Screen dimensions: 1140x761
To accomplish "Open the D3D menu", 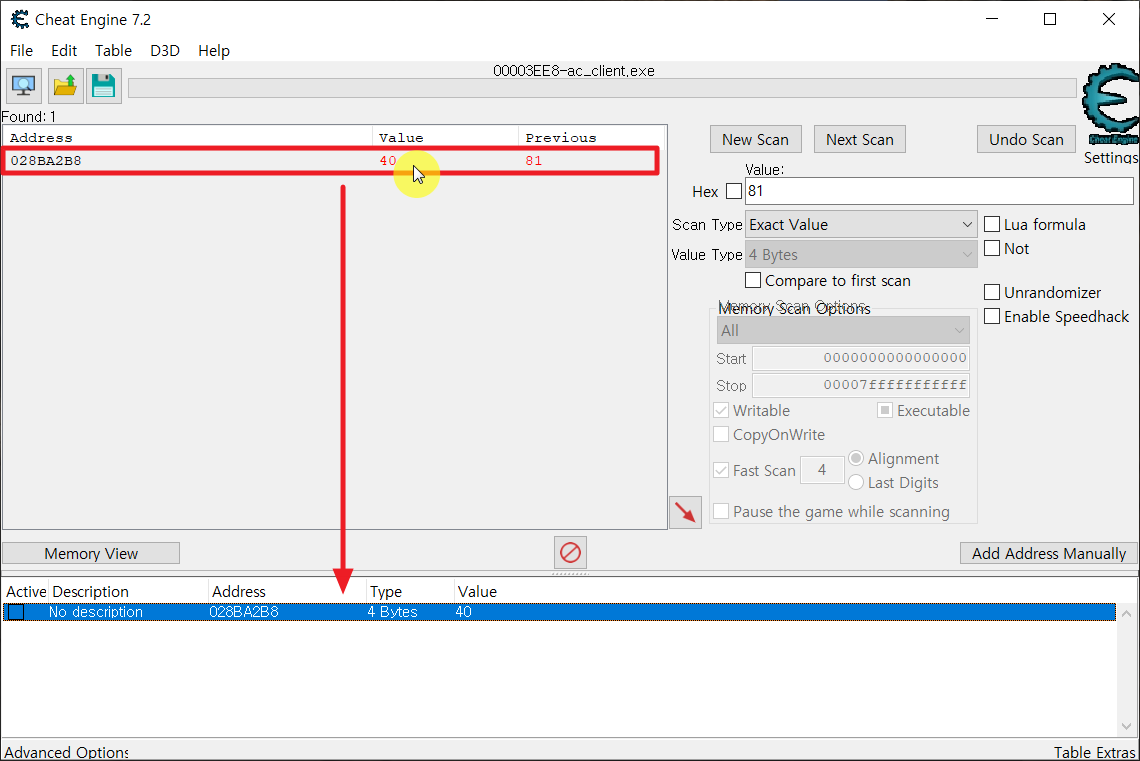I will pyautogui.click(x=165, y=50).
